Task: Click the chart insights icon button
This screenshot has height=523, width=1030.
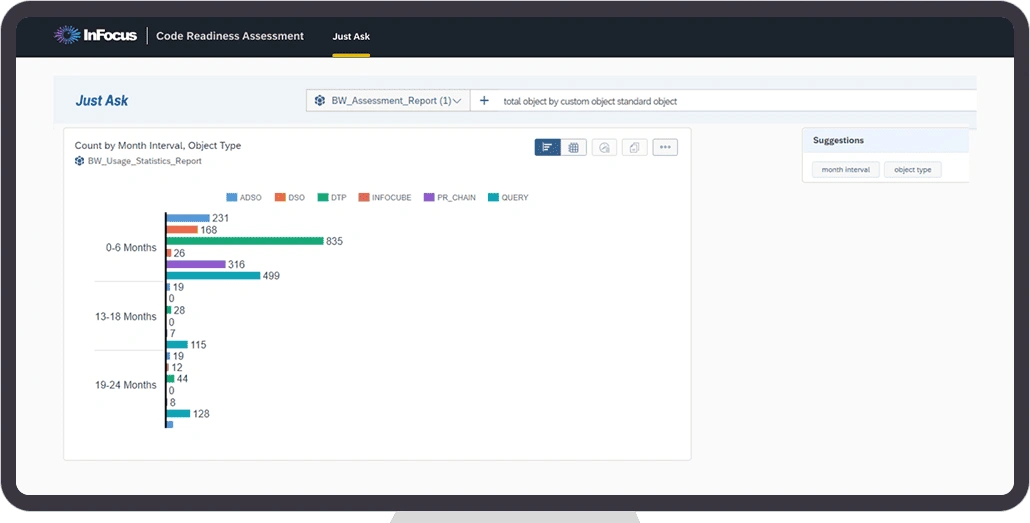Action: (604, 148)
